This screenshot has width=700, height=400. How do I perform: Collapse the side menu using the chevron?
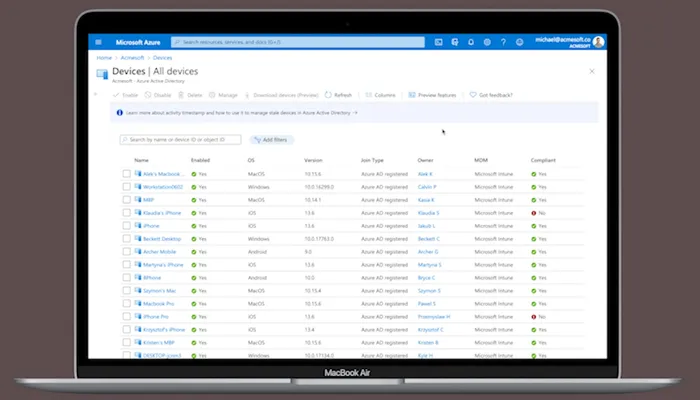click(96, 94)
